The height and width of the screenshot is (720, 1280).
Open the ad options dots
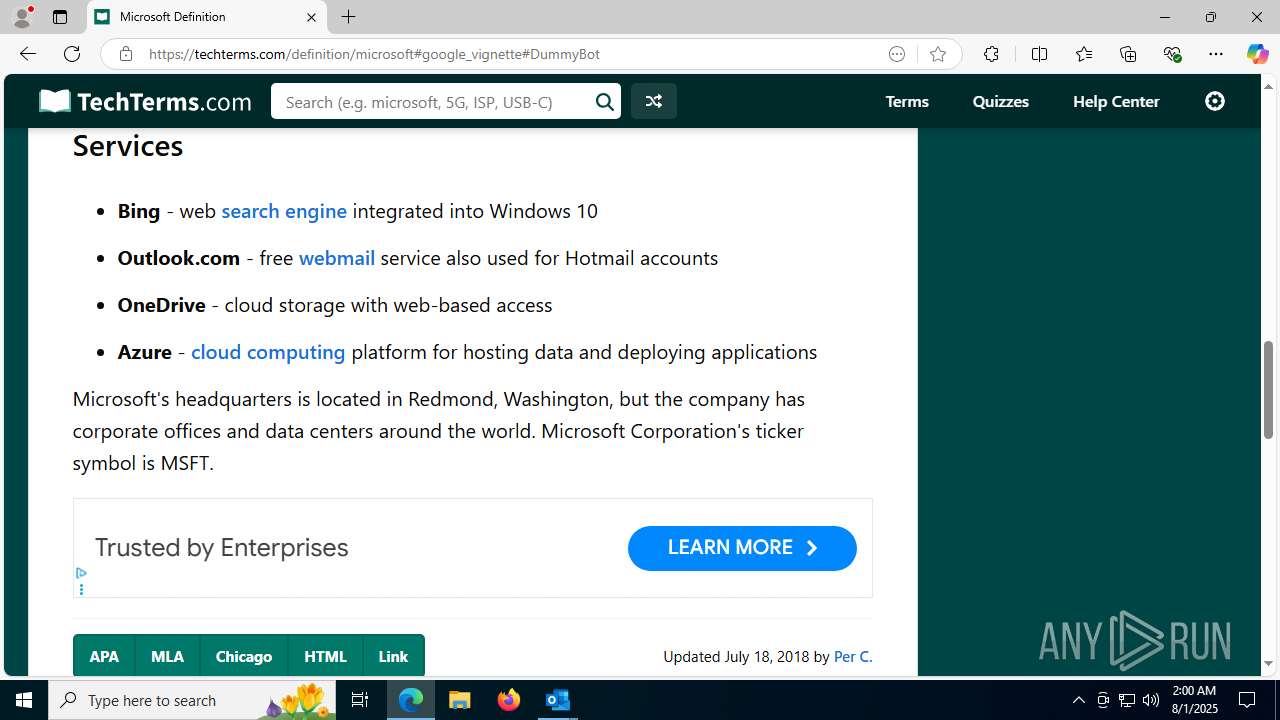[81, 589]
